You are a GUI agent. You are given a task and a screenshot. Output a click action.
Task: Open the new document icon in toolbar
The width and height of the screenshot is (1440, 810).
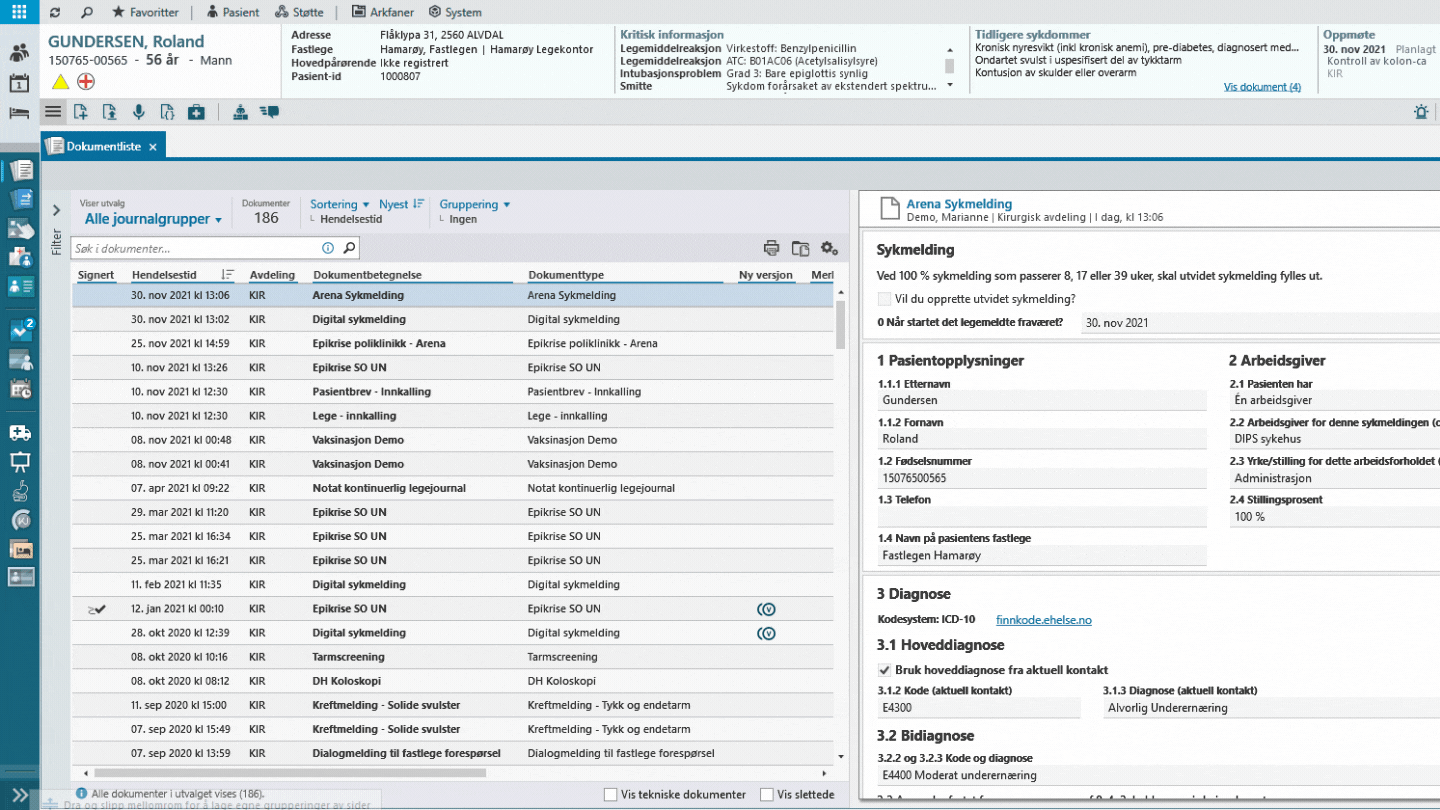click(81, 112)
